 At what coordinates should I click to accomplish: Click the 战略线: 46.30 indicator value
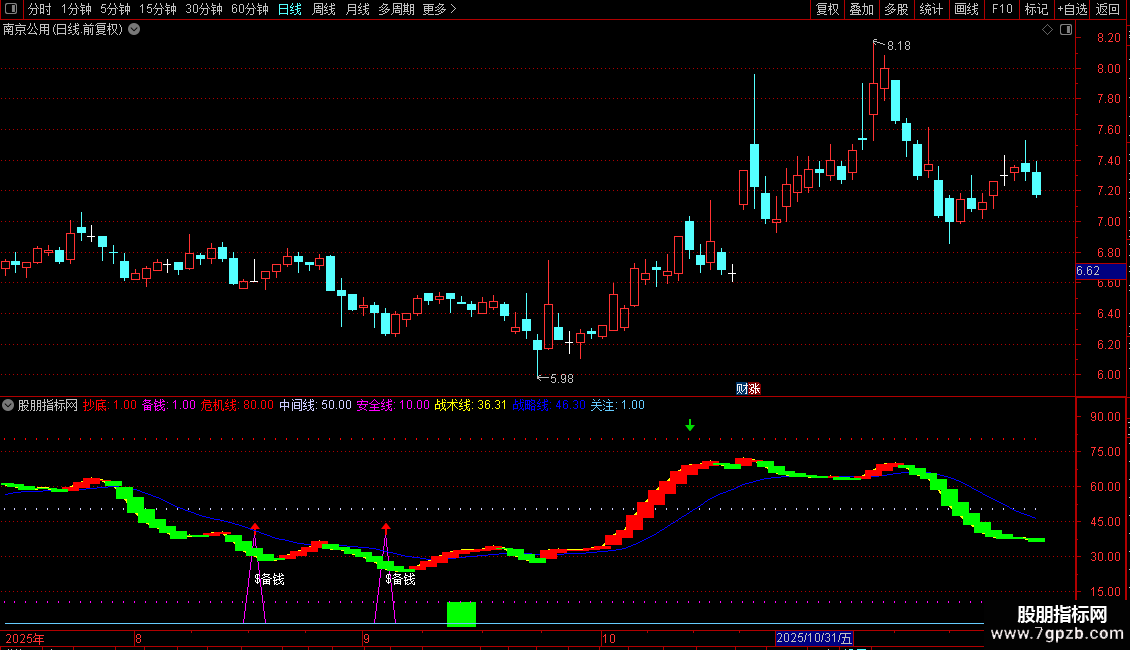[x=549, y=405]
